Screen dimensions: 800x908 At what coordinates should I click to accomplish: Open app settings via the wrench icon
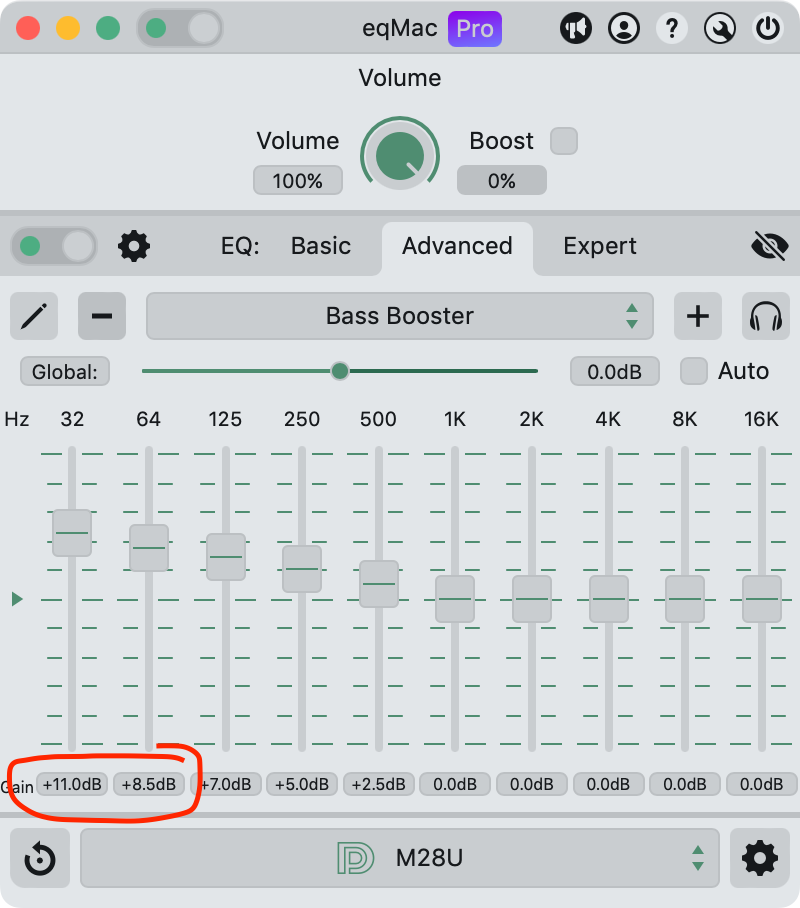pyautogui.click(x=720, y=29)
